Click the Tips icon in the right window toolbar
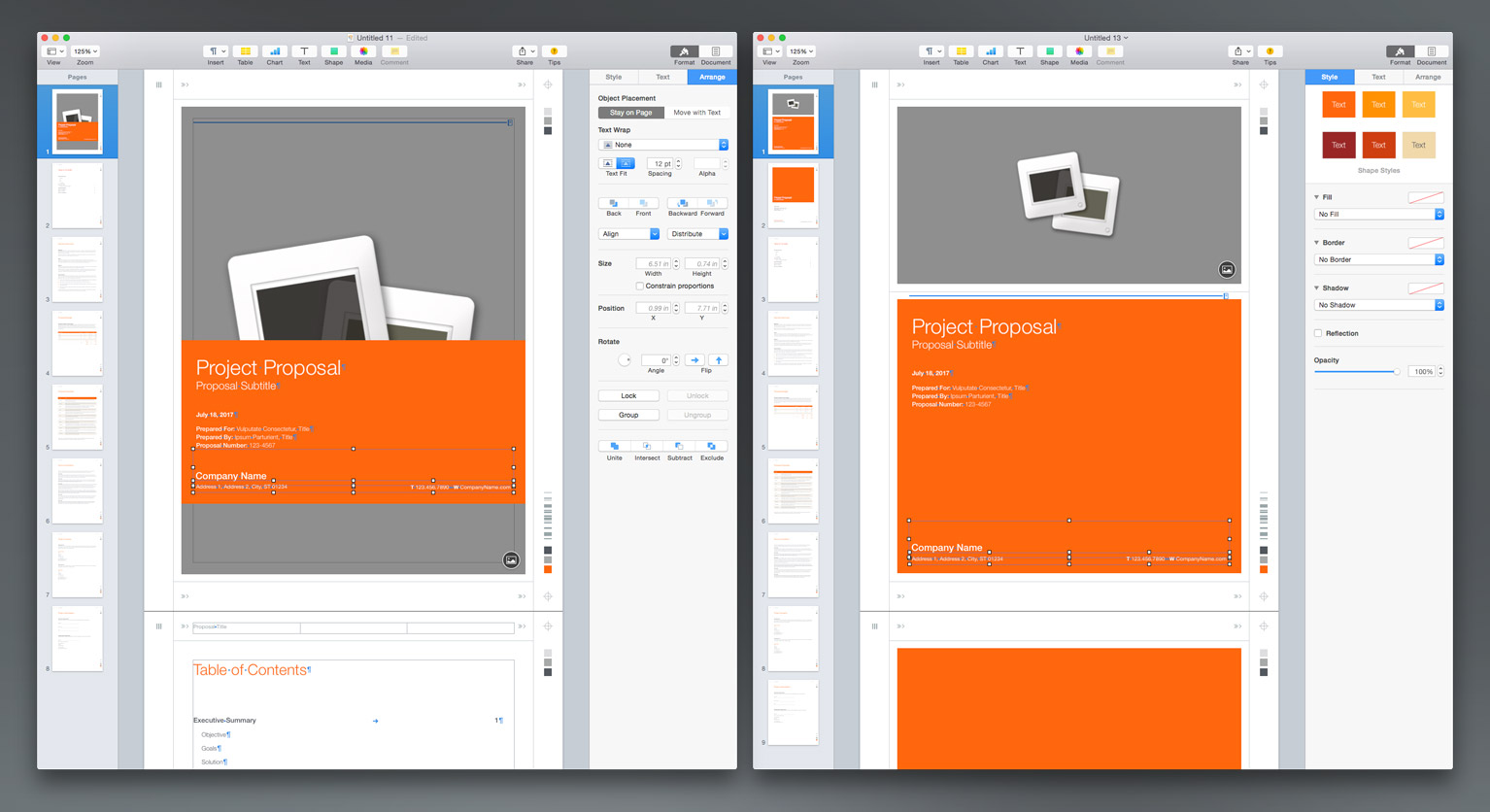Screen dimensions: 1490x812 coord(1270,51)
